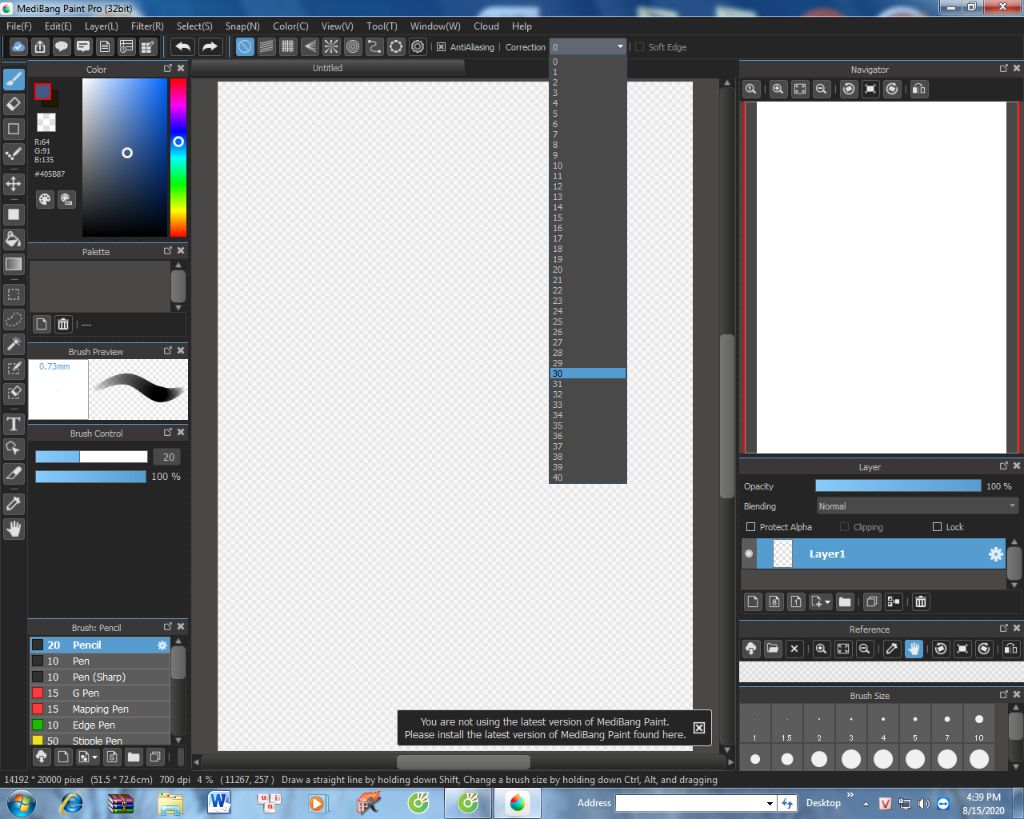Screen dimensions: 1024x819
Task: Enable the layer Lock checkbox
Action: click(x=937, y=526)
